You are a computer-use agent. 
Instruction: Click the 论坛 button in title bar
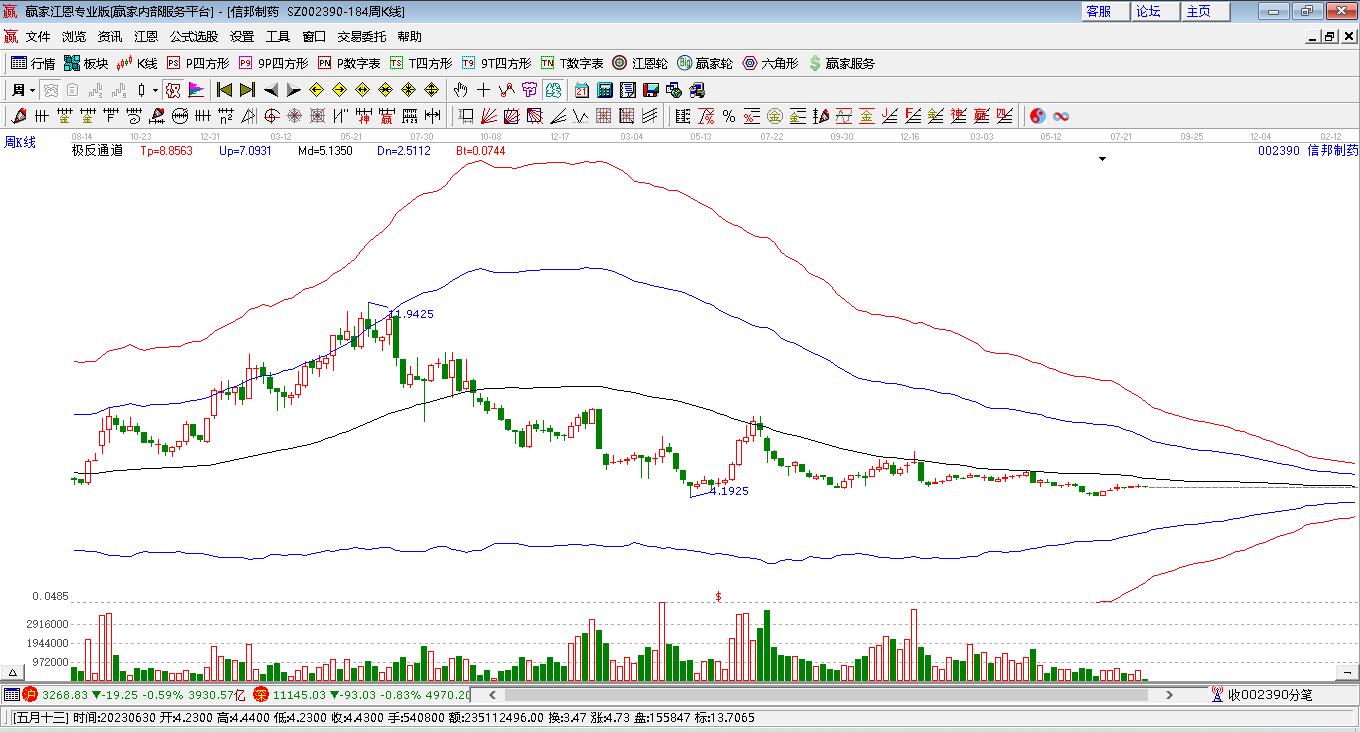(x=1148, y=11)
